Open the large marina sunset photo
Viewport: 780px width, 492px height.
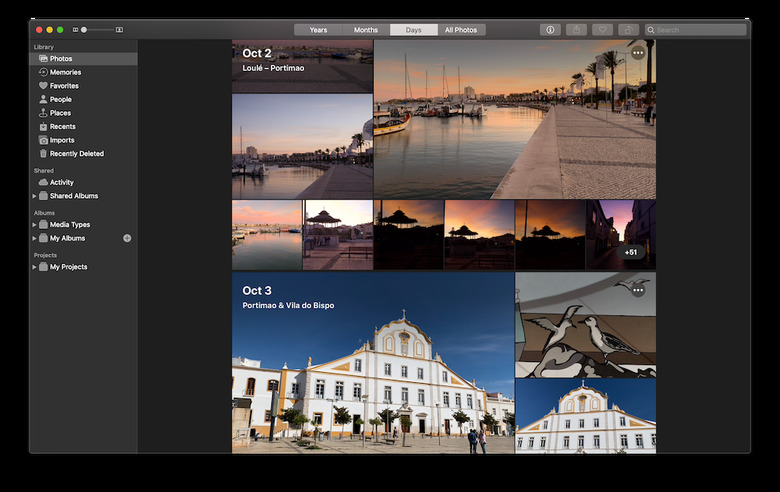(515, 119)
